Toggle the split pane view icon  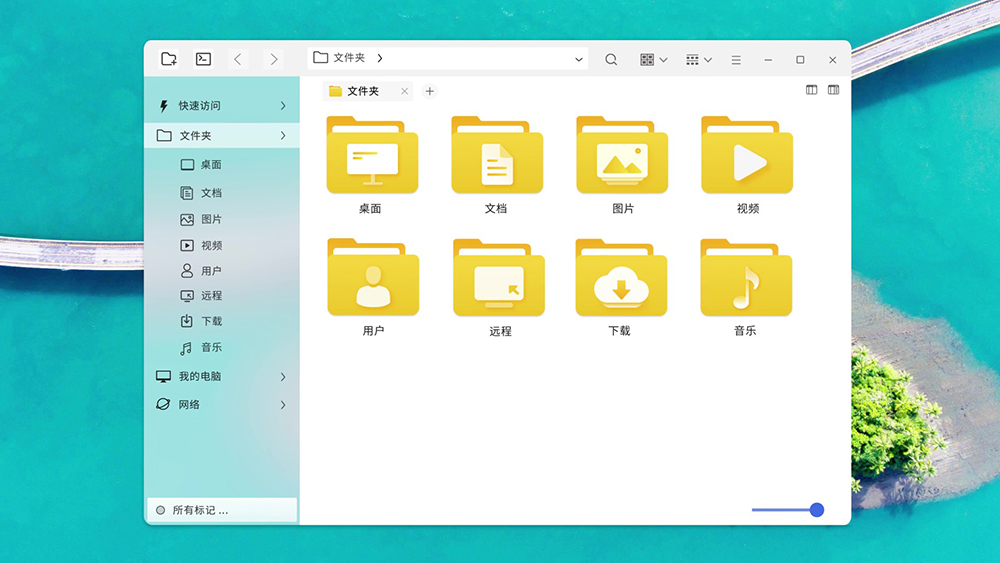point(812,90)
